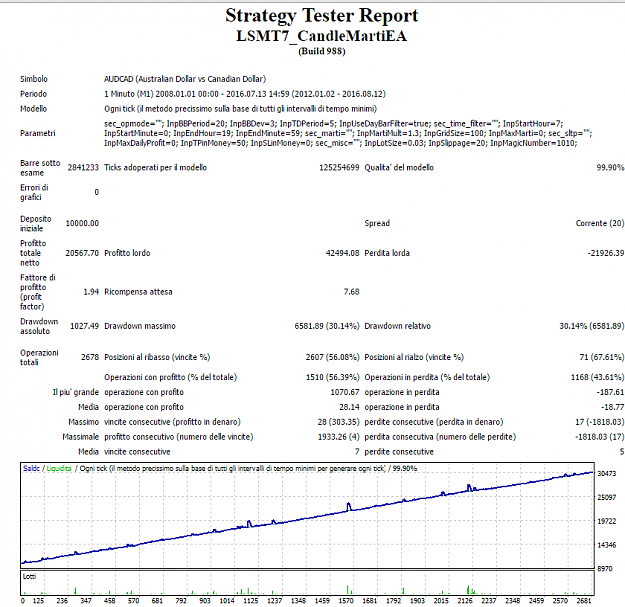
Task: Select the Drawdown relativo value 30.14% (6581.89)
Action: (592, 326)
